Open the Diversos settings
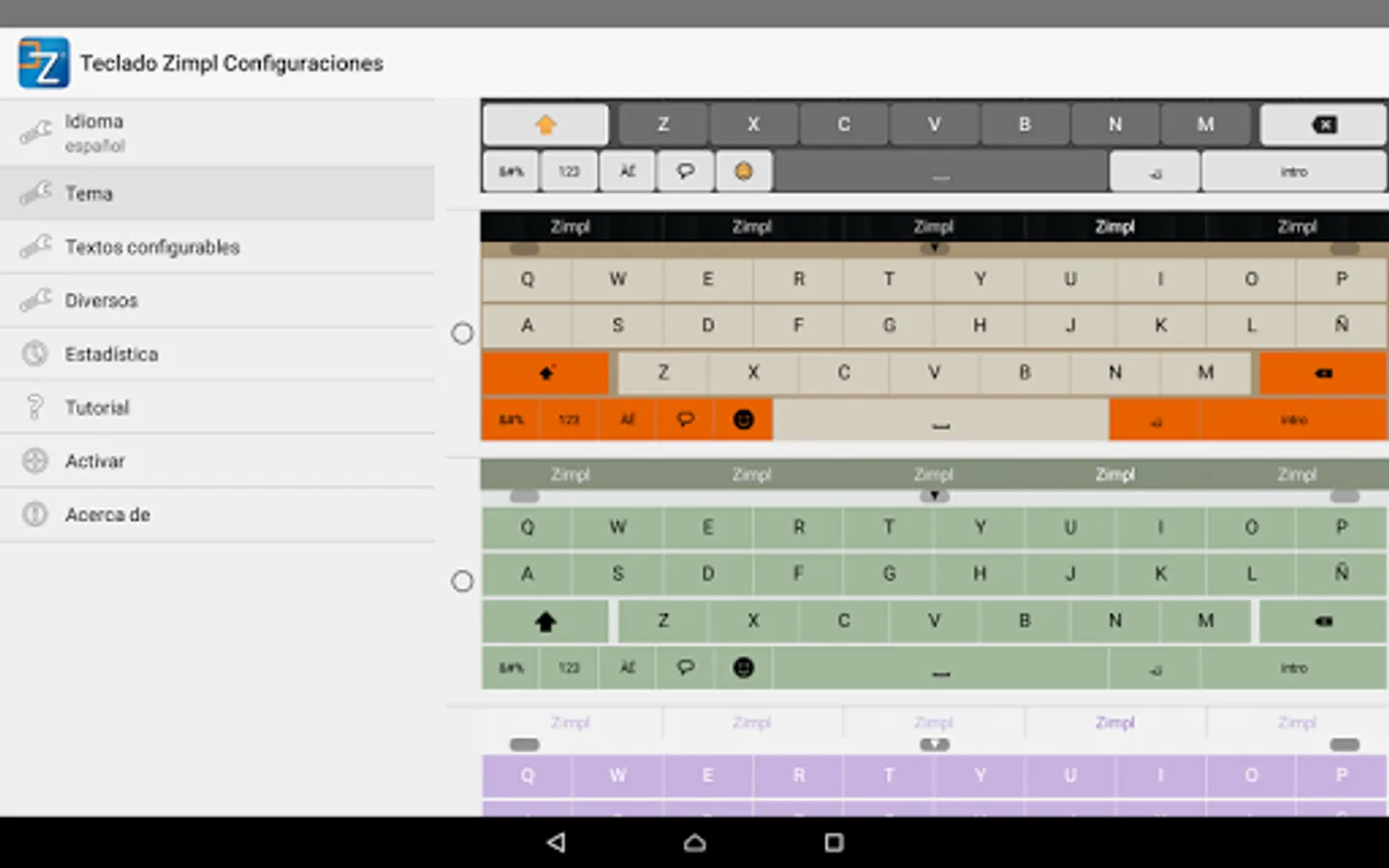The width and height of the screenshot is (1389, 868). pos(217,300)
